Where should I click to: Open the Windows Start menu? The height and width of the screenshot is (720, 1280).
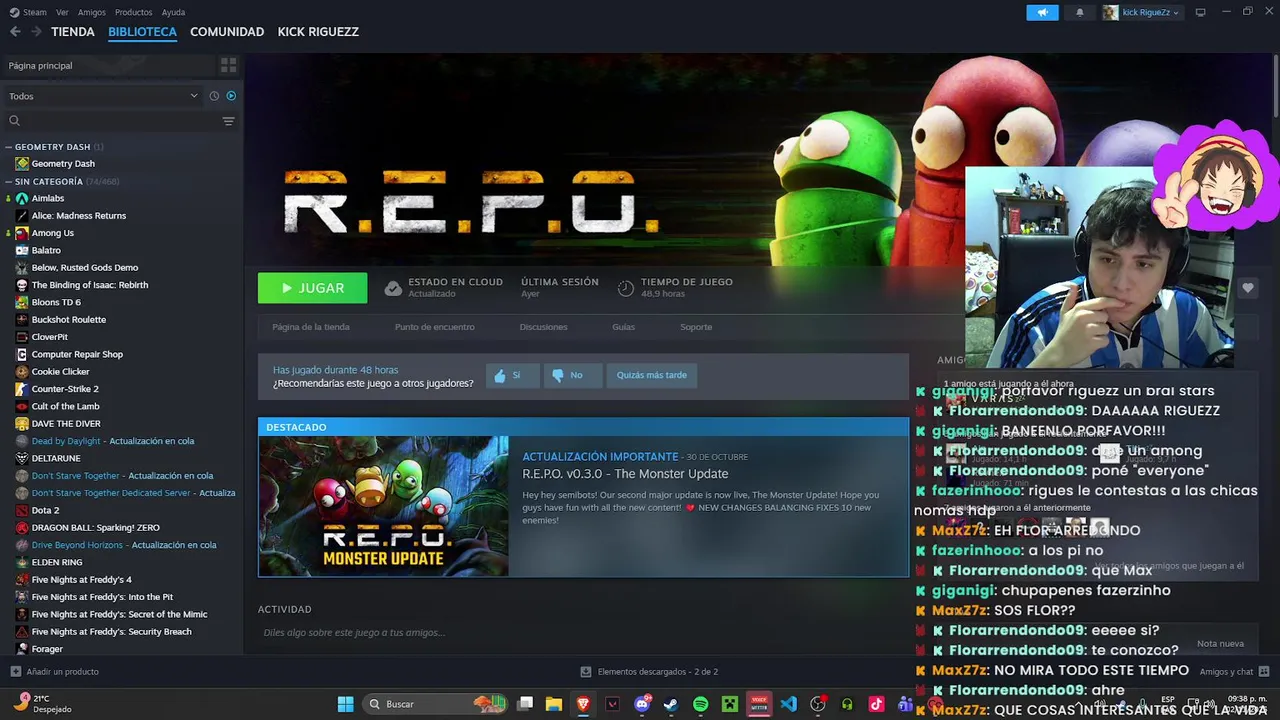[x=345, y=704]
